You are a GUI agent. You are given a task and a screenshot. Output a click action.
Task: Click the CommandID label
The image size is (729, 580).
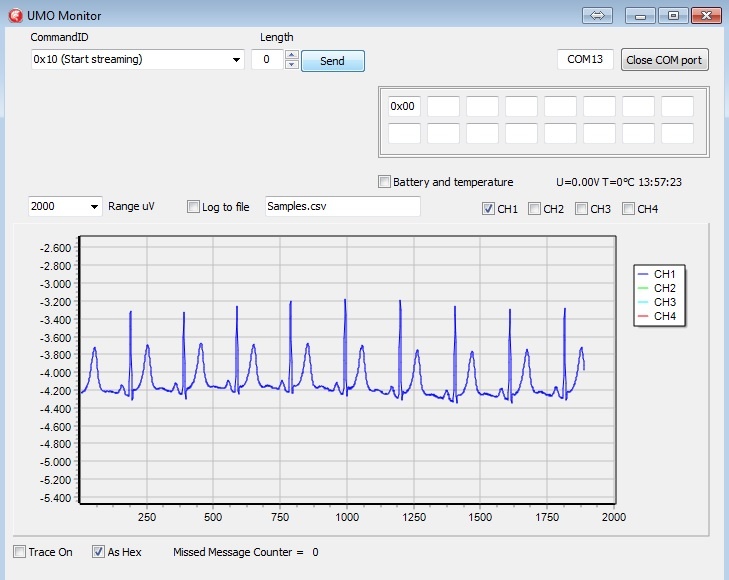(59, 37)
